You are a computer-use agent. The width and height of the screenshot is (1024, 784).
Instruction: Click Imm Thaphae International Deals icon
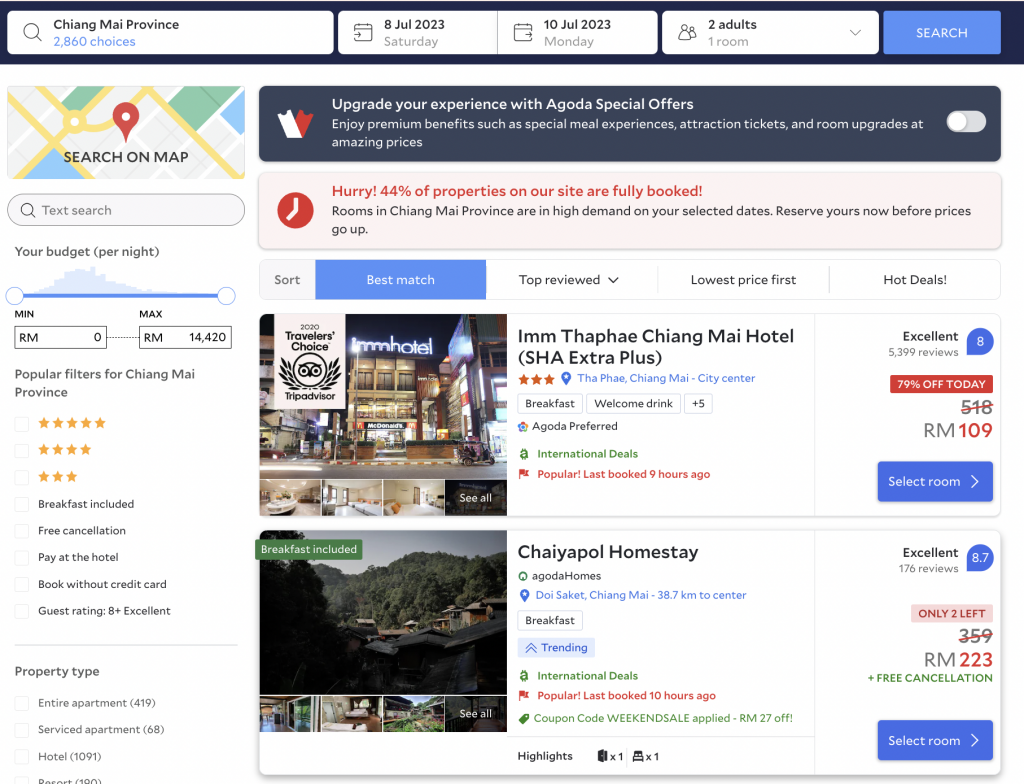pyautogui.click(x=523, y=454)
